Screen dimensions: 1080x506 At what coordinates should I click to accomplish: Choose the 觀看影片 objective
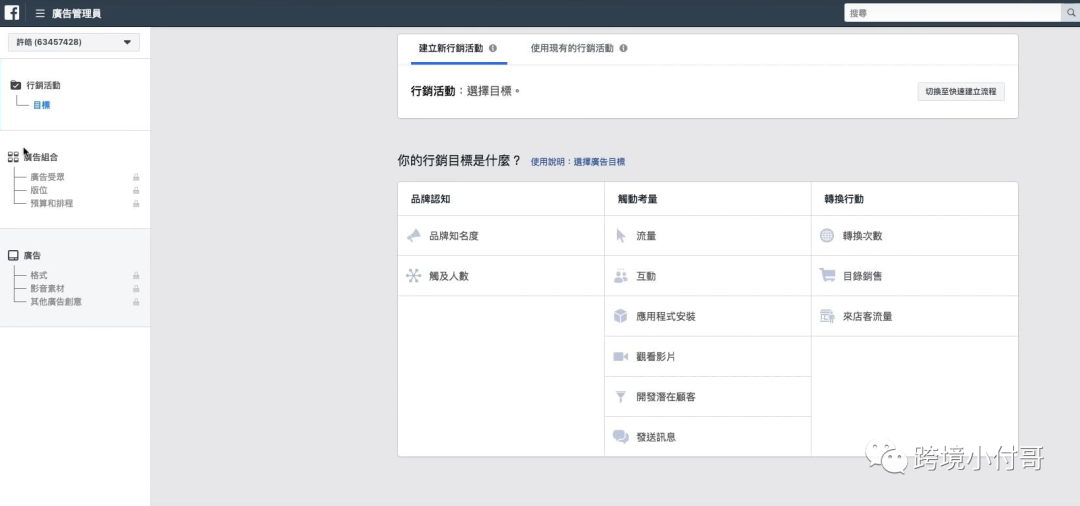coord(707,357)
